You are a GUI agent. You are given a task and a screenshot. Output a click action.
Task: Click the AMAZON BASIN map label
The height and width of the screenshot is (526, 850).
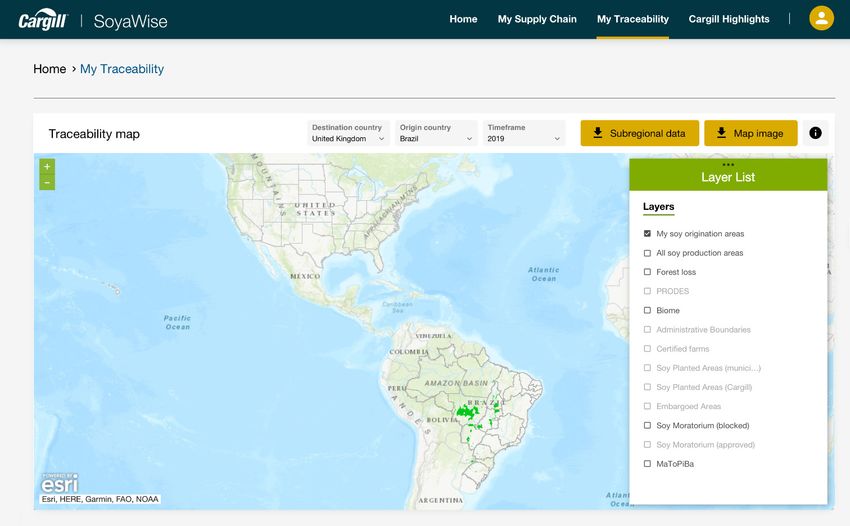[x=456, y=383]
